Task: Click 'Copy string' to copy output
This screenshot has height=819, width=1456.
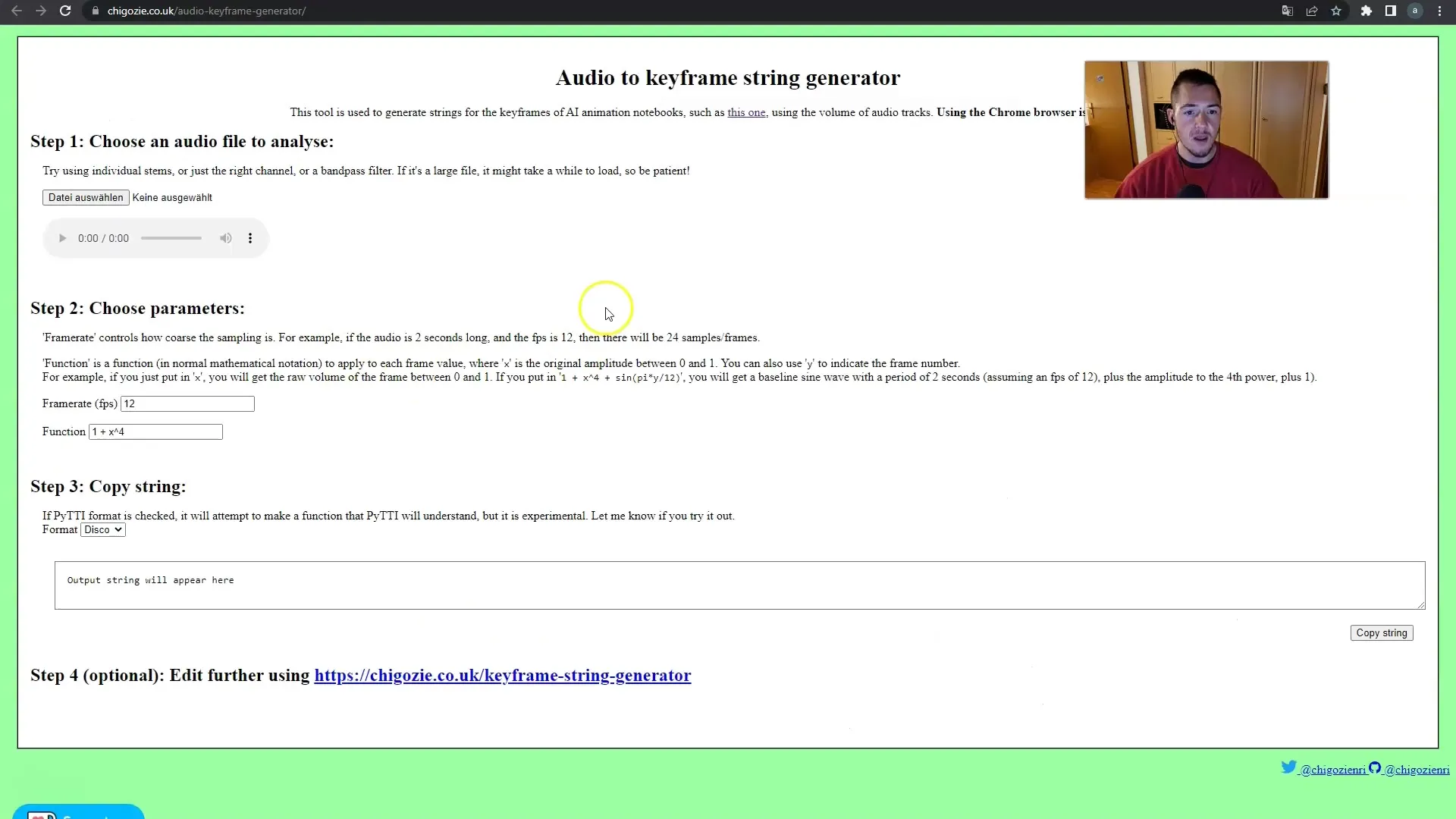Action: [1385, 633]
